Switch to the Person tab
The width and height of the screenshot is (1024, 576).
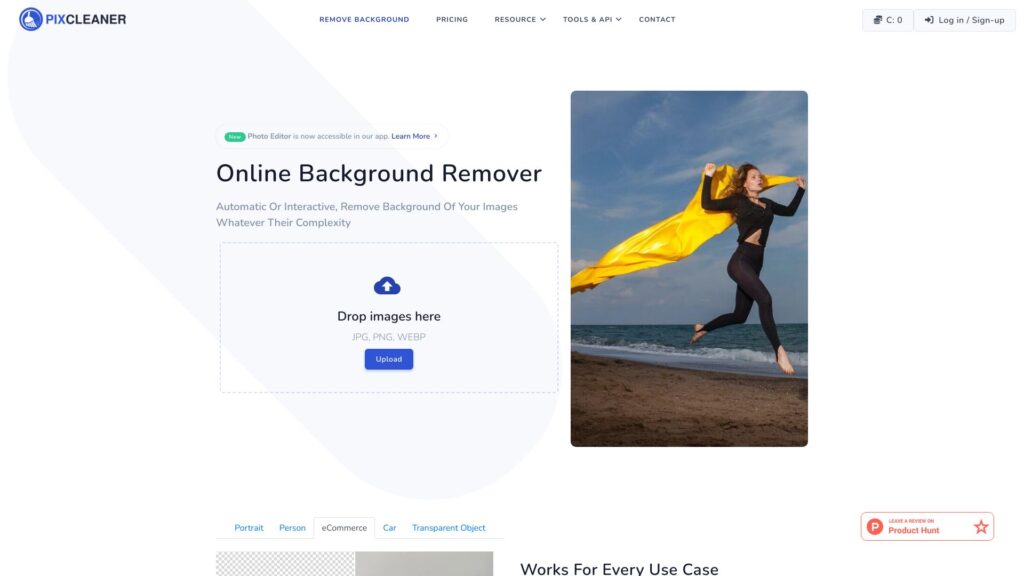click(292, 528)
